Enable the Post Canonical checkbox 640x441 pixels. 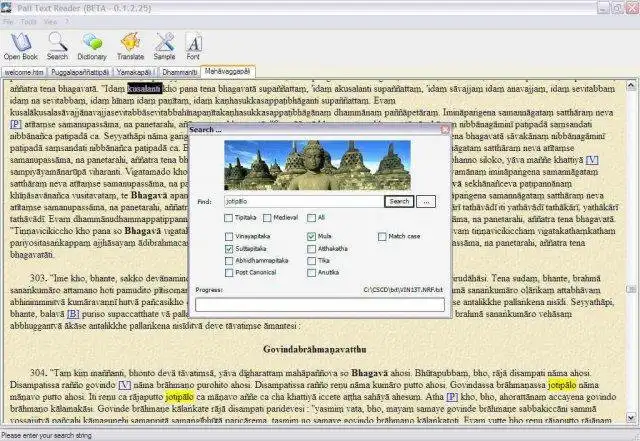tap(229, 272)
